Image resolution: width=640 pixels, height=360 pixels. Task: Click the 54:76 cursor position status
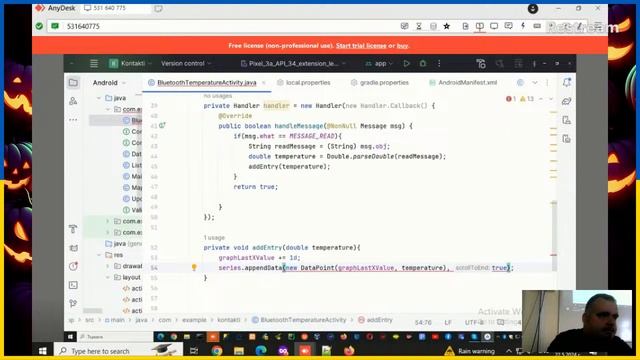click(x=423, y=322)
